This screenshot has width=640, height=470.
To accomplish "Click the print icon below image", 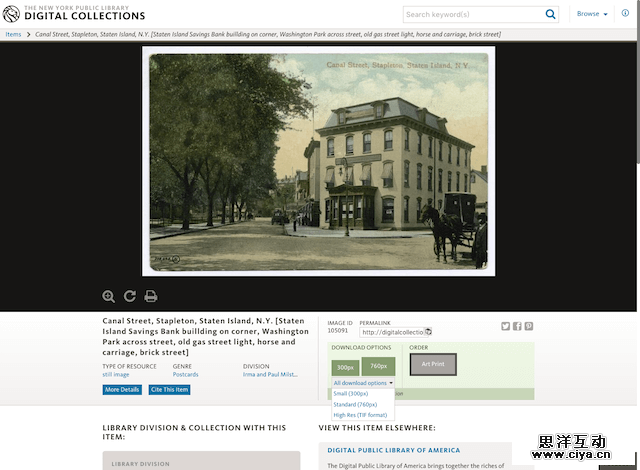I will [151, 296].
